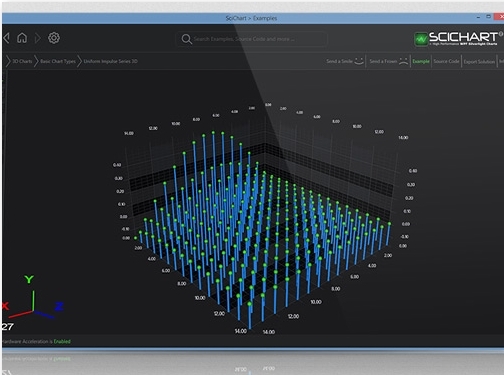Click the Export Solution button
Screen dimensions: 504x375
point(479,61)
